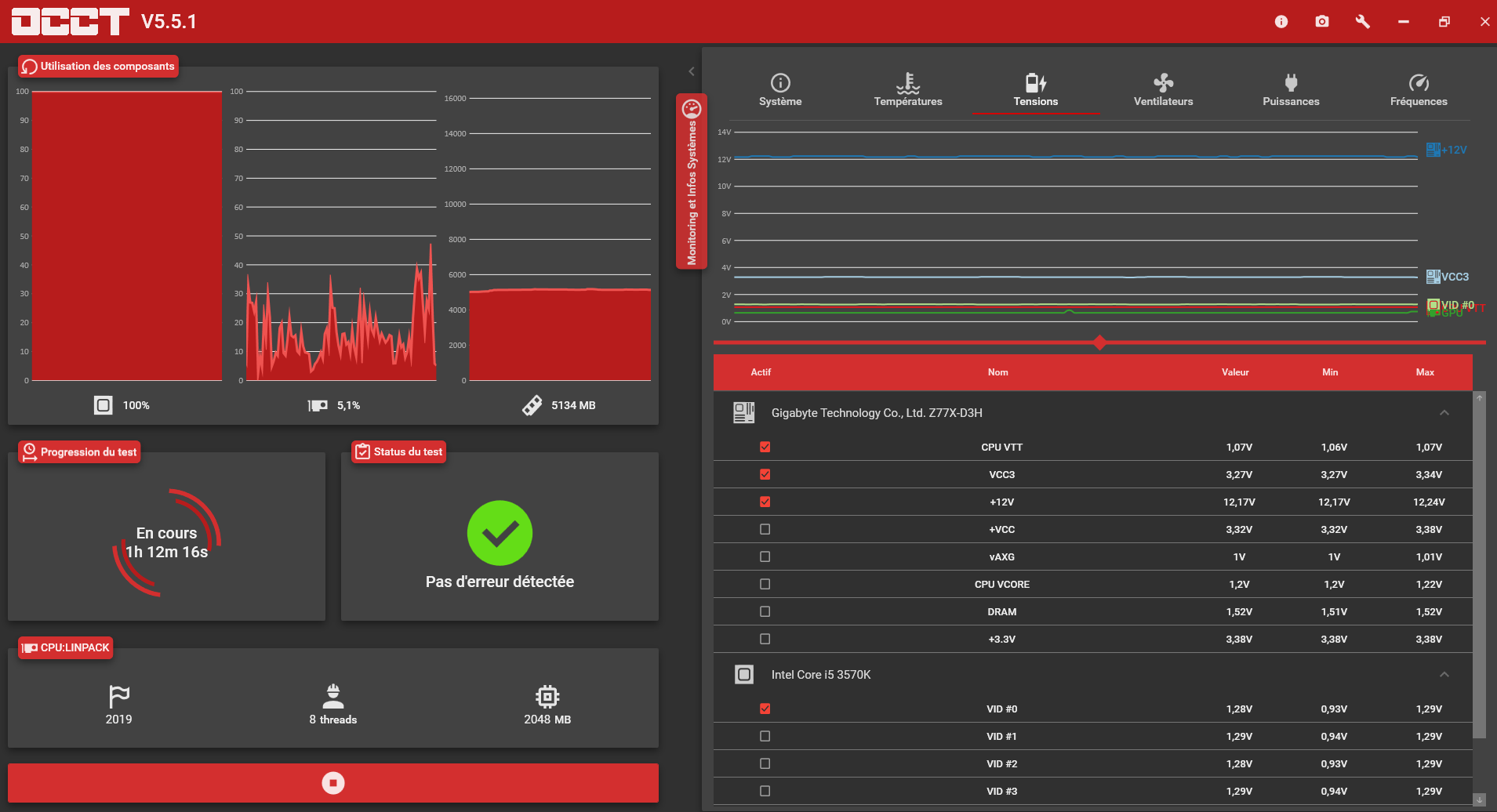Viewport: 1497px width, 812px height.
Task: Uncheck the CPU VTT sensor
Action: (x=765, y=447)
